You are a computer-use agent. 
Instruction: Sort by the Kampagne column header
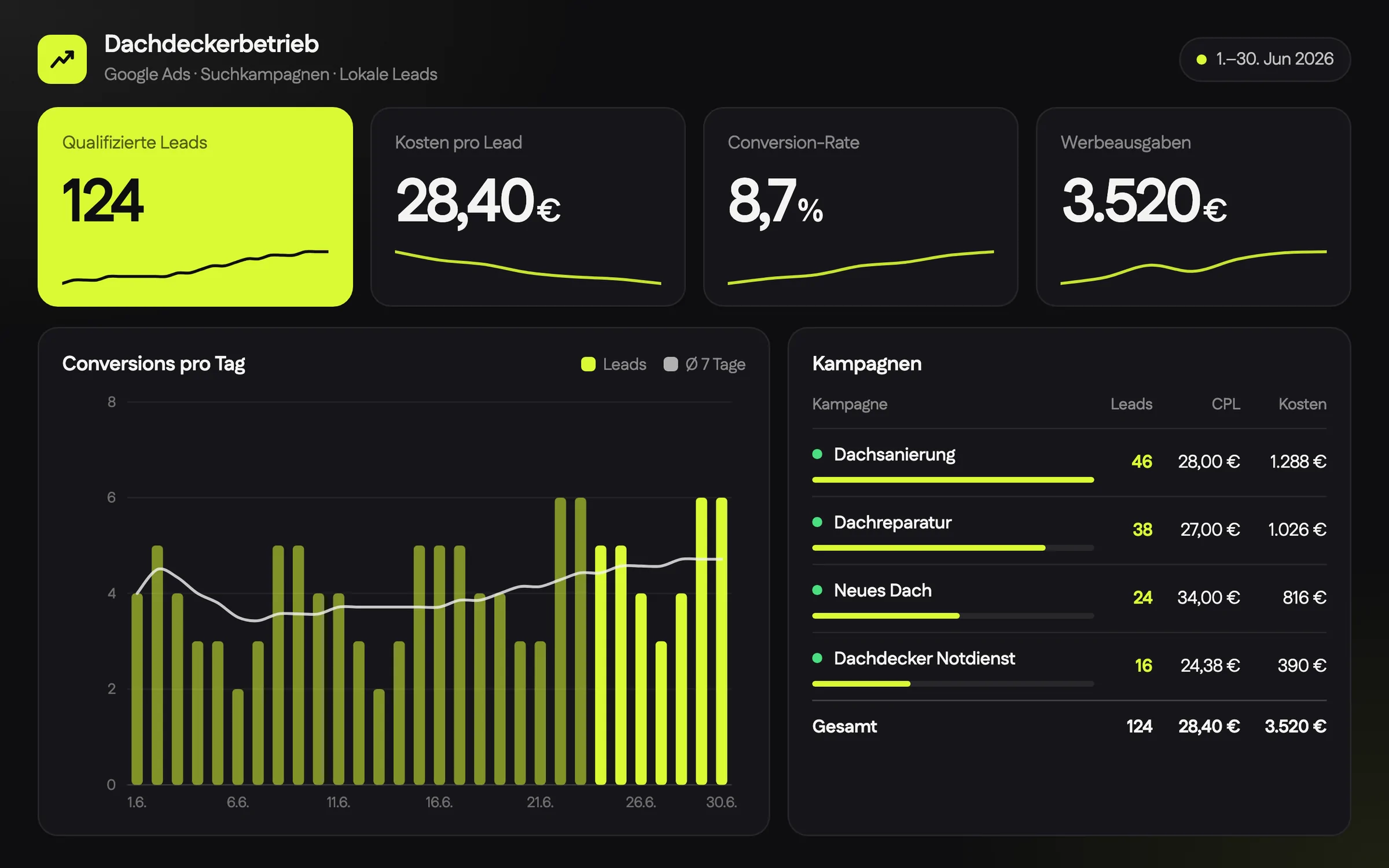click(x=850, y=404)
